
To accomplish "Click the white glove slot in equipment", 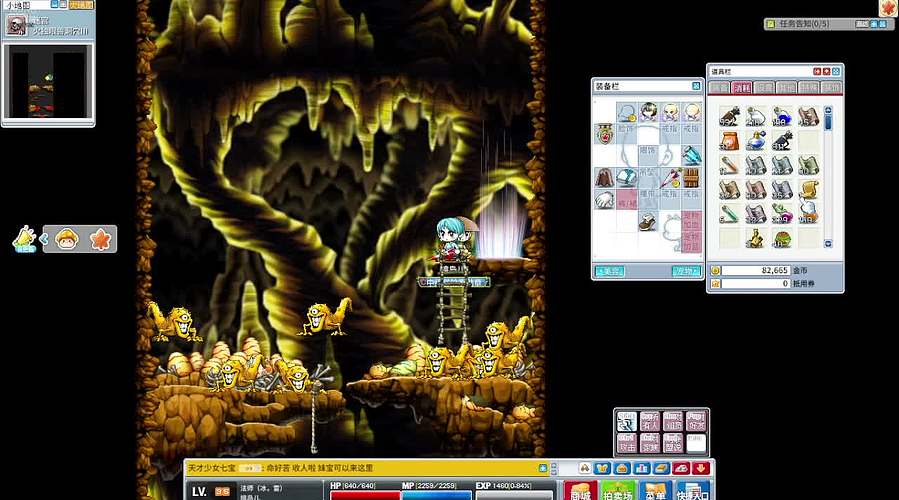I will [x=604, y=200].
